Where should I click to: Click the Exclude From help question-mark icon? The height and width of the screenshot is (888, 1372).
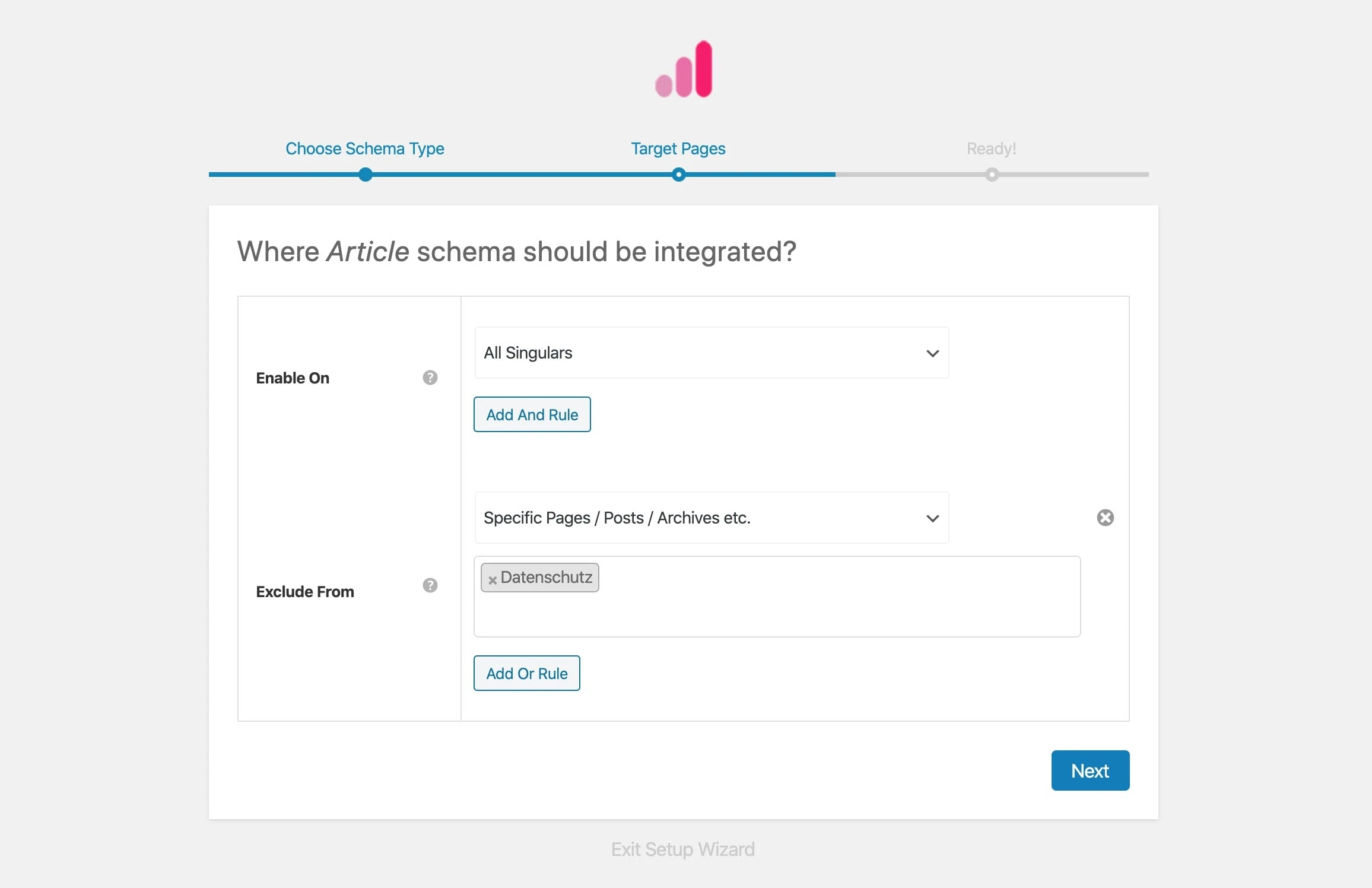[430, 585]
